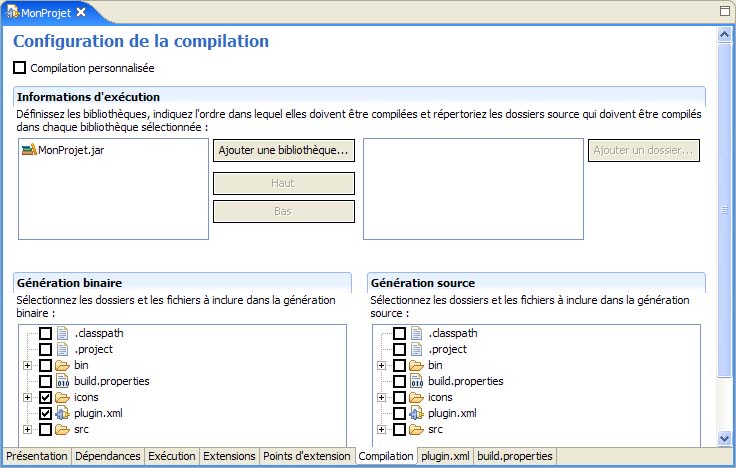The width and height of the screenshot is (736, 468).
Task: Click the icons folder icon in source generation
Action: tap(416, 397)
